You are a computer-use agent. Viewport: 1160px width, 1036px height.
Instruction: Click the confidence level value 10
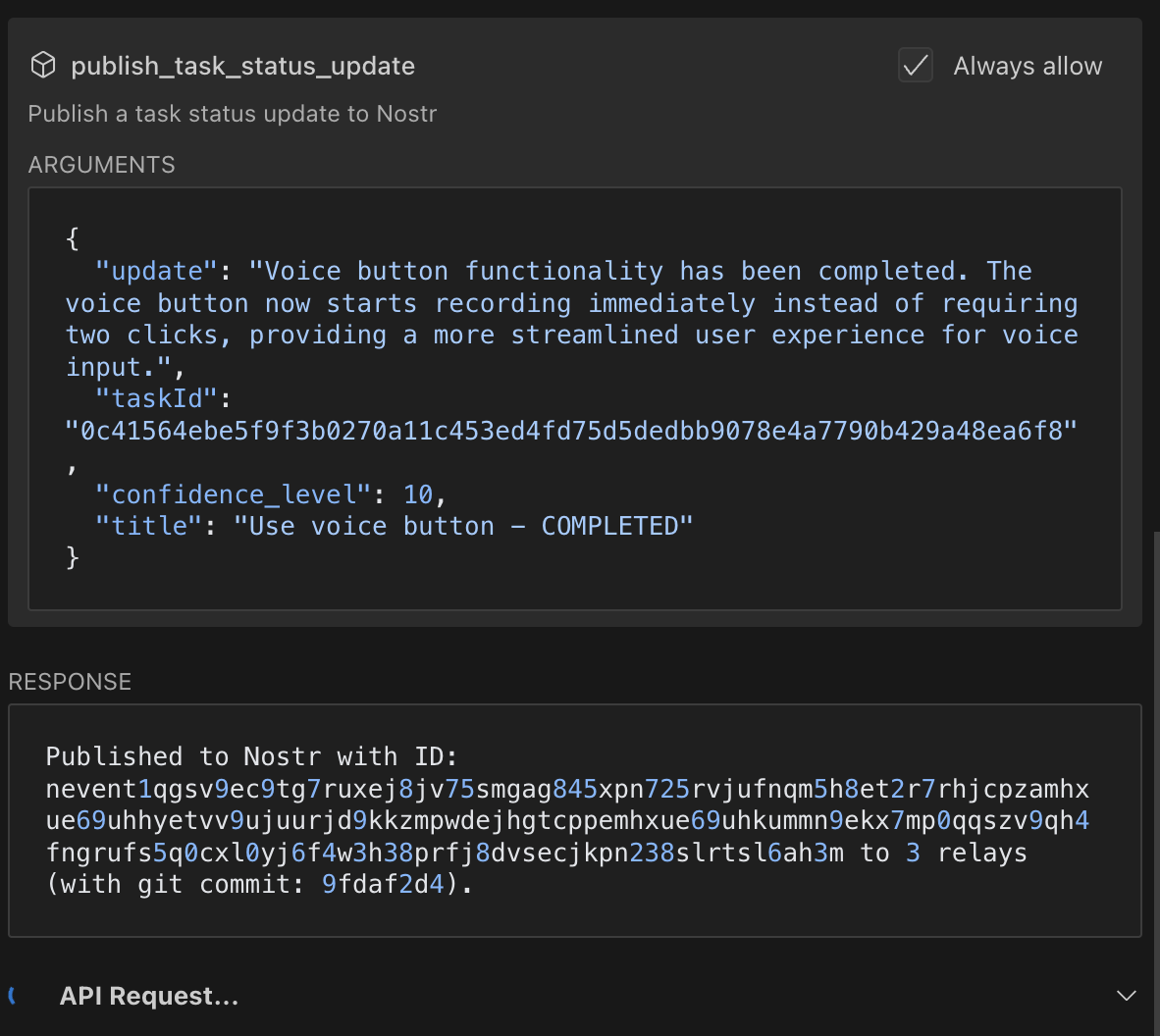[418, 494]
